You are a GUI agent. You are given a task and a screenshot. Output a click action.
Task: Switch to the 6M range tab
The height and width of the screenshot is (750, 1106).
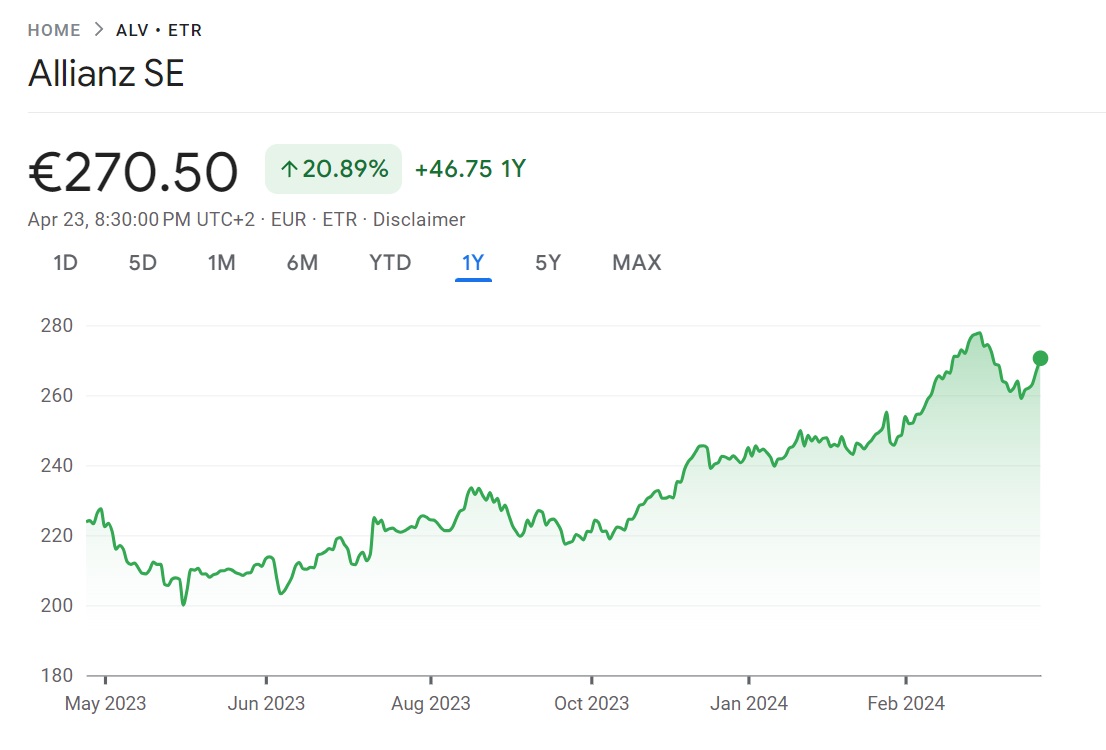pyautogui.click(x=302, y=262)
